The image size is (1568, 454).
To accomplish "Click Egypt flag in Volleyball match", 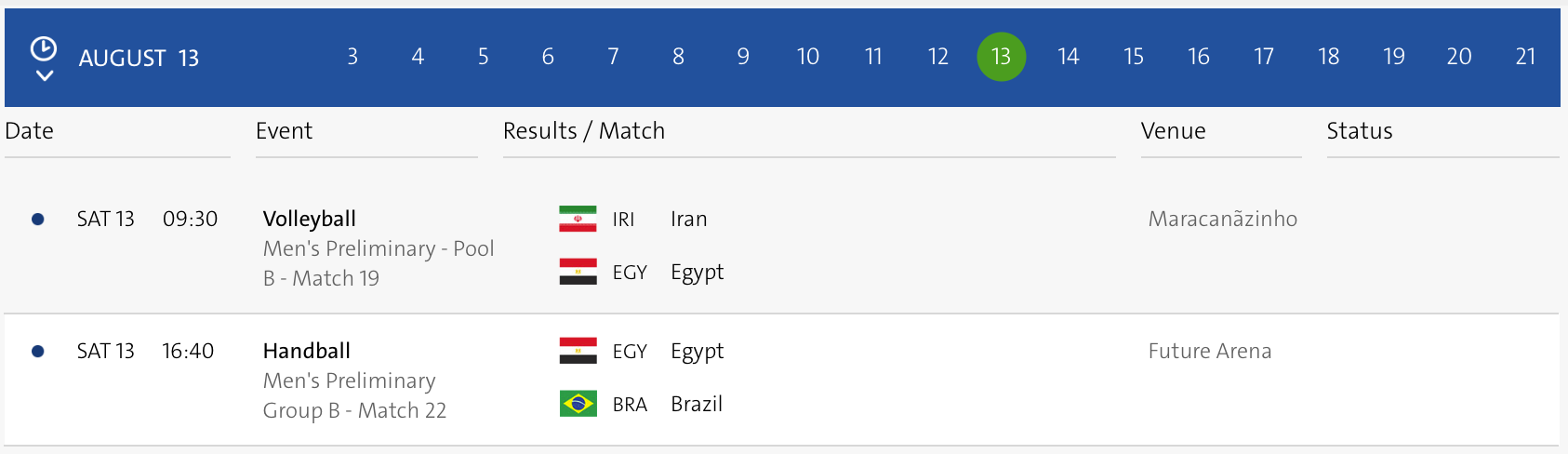I will pyautogui.click(x=578, y=272).
